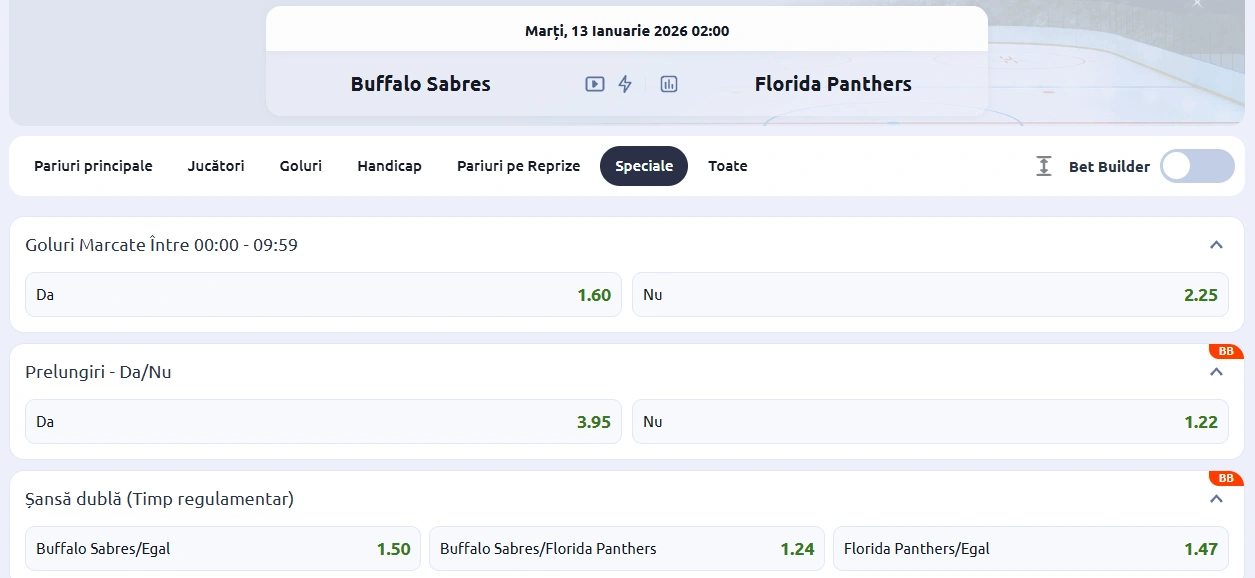The width and height of the screenshot is (1255, 578).
Task: Click the BB badge on Prelungiri section
Action: (x=1225, y=351)
